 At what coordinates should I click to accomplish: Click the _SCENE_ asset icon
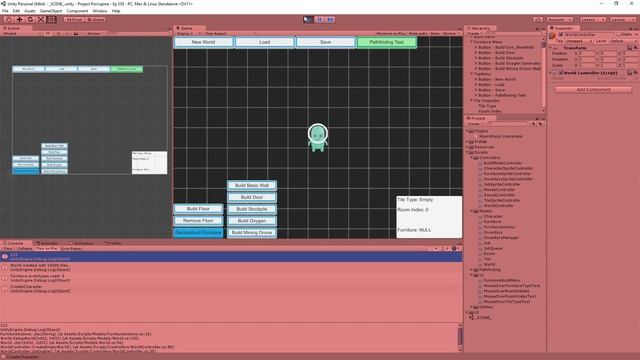[x=471, y=318]
